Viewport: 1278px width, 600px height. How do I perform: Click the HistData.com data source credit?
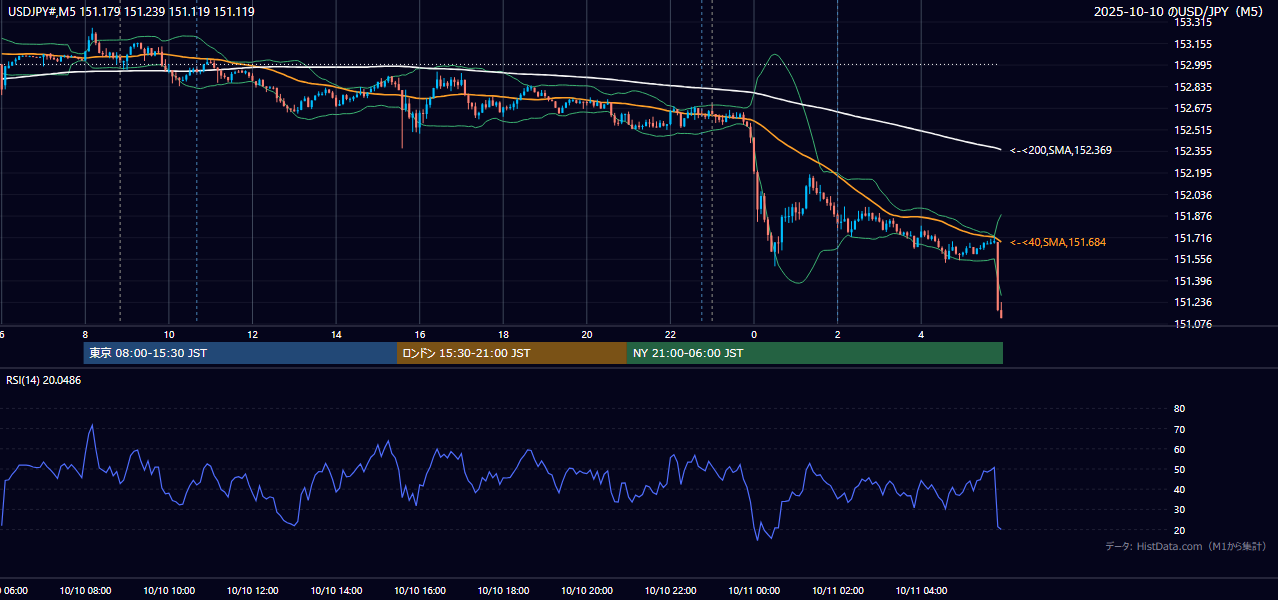[1185, 546]
